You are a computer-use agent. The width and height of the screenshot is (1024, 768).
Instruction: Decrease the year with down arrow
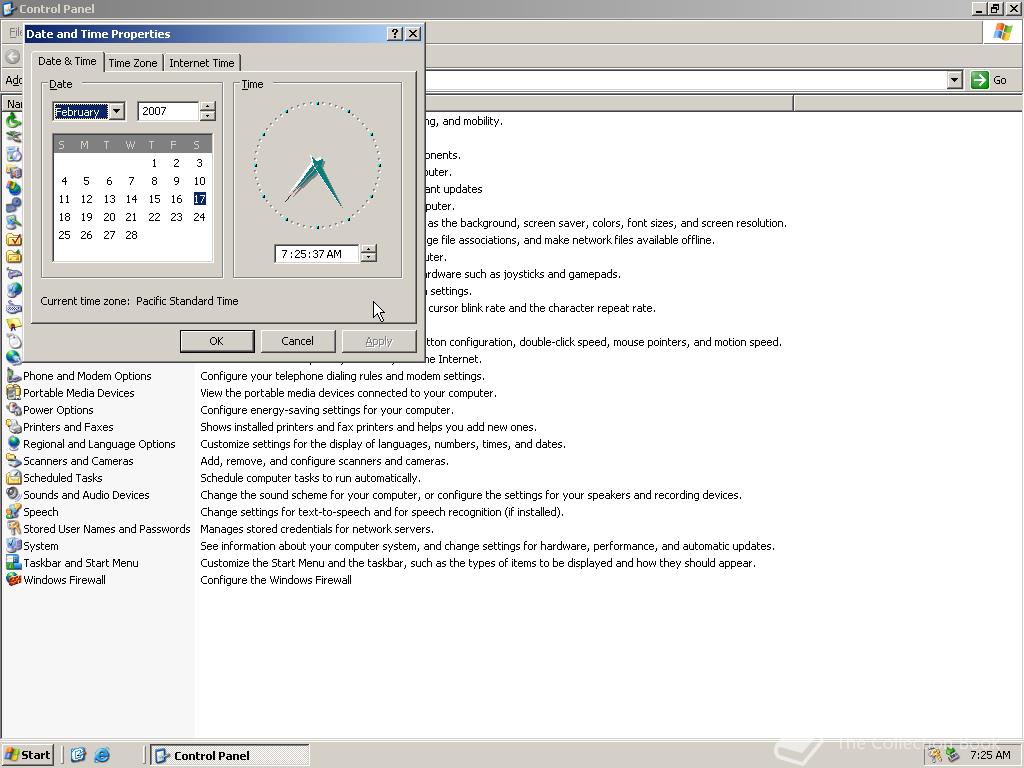208,116
